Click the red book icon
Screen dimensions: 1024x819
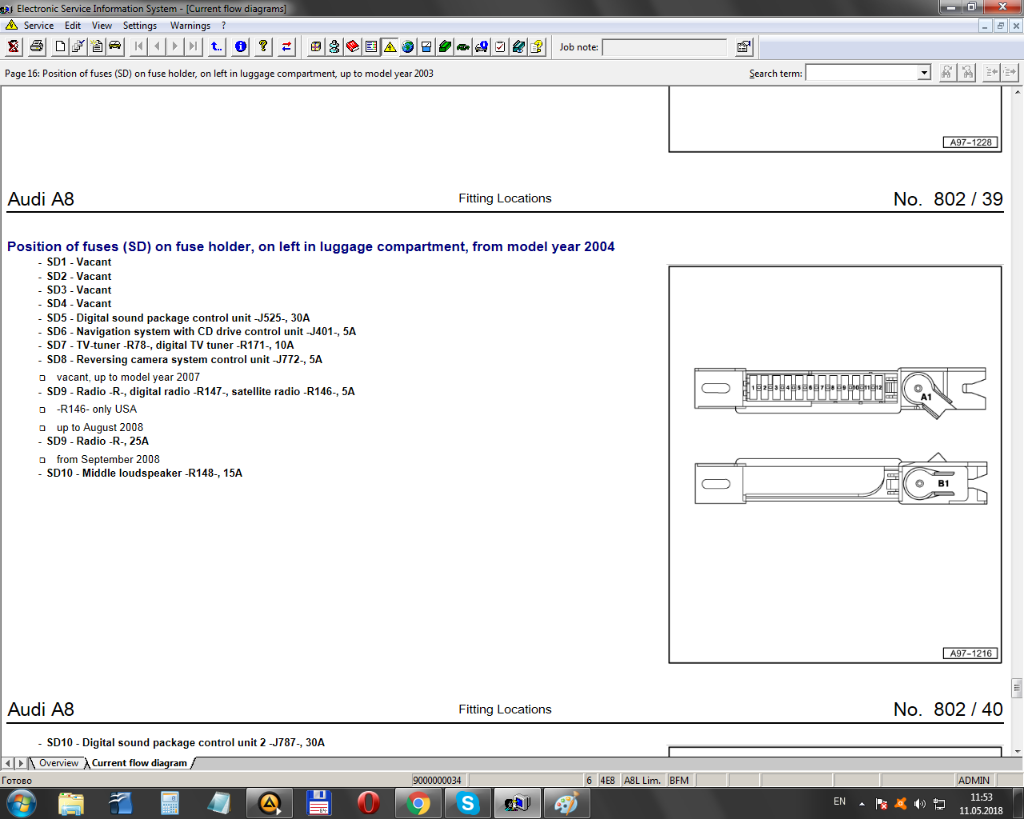pyautogui.click(x=352, y=46)
